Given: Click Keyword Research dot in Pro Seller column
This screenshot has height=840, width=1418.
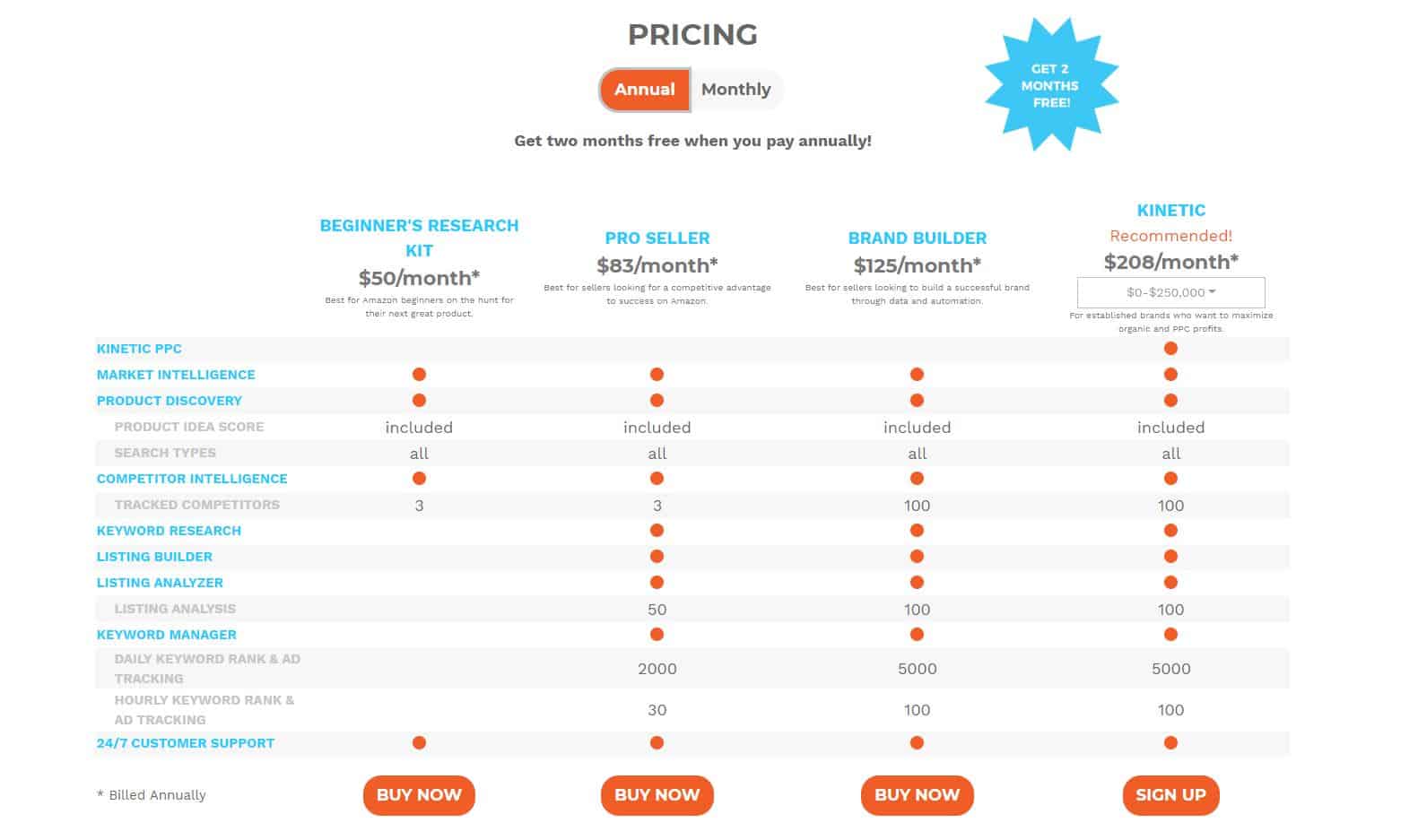Looking at the screenshot, I should click(657, 531).
